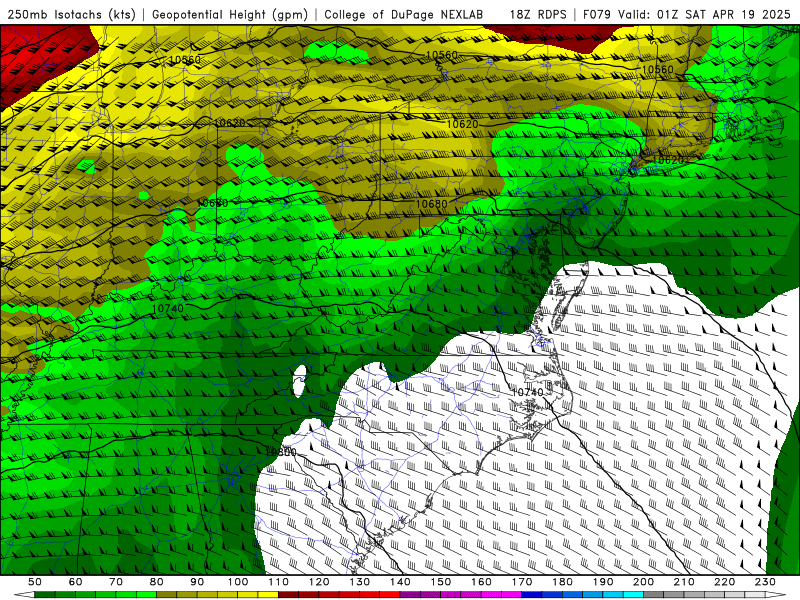Screen dimensions: 800x600
Task: Click the legend value 110
Action: click(279, 582)
